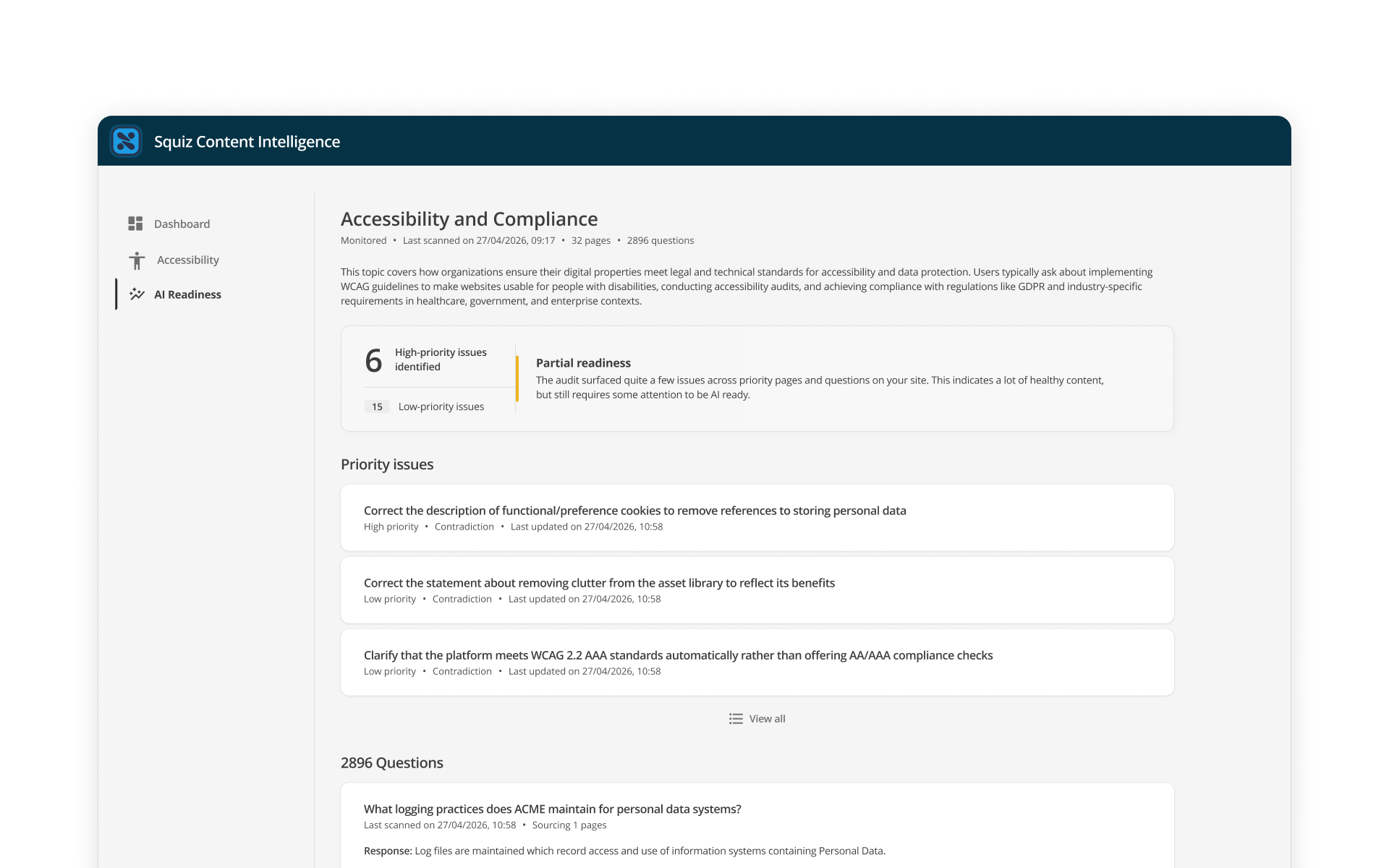
Task: Click the Squiz logo icon in the header
Action: (126, 141)
